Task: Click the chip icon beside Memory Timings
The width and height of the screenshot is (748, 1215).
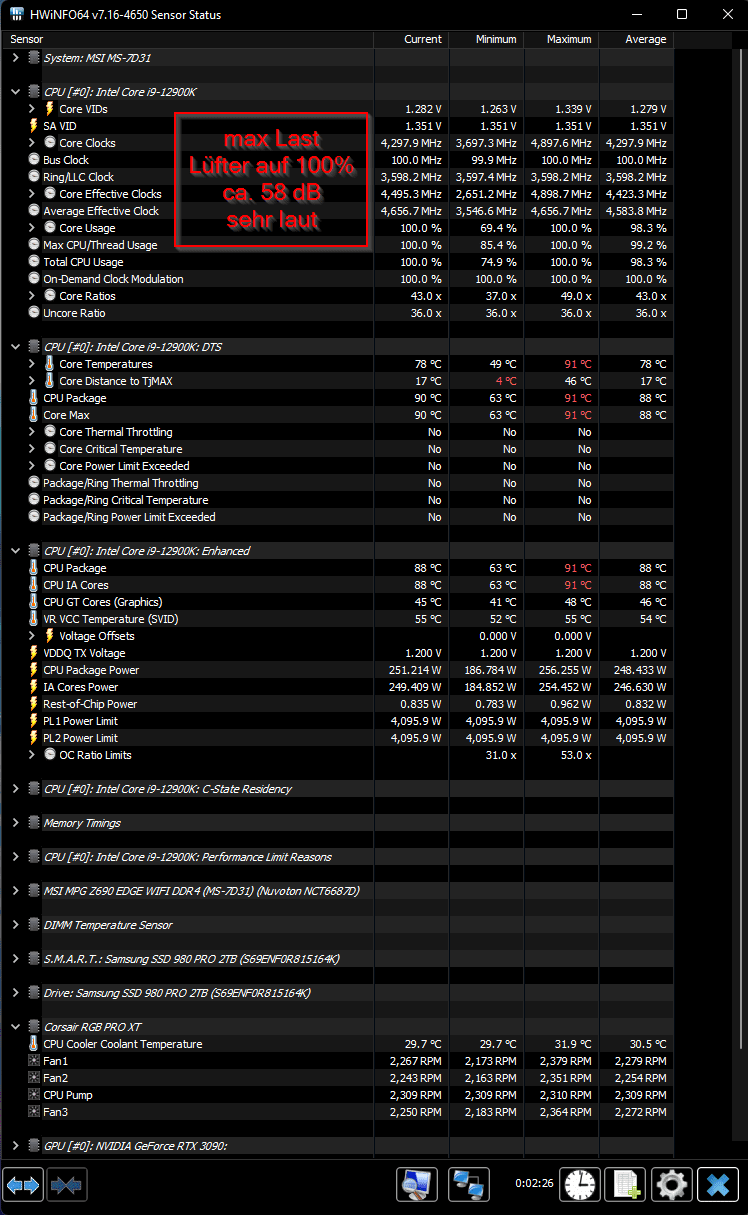Action: (35, 823)
